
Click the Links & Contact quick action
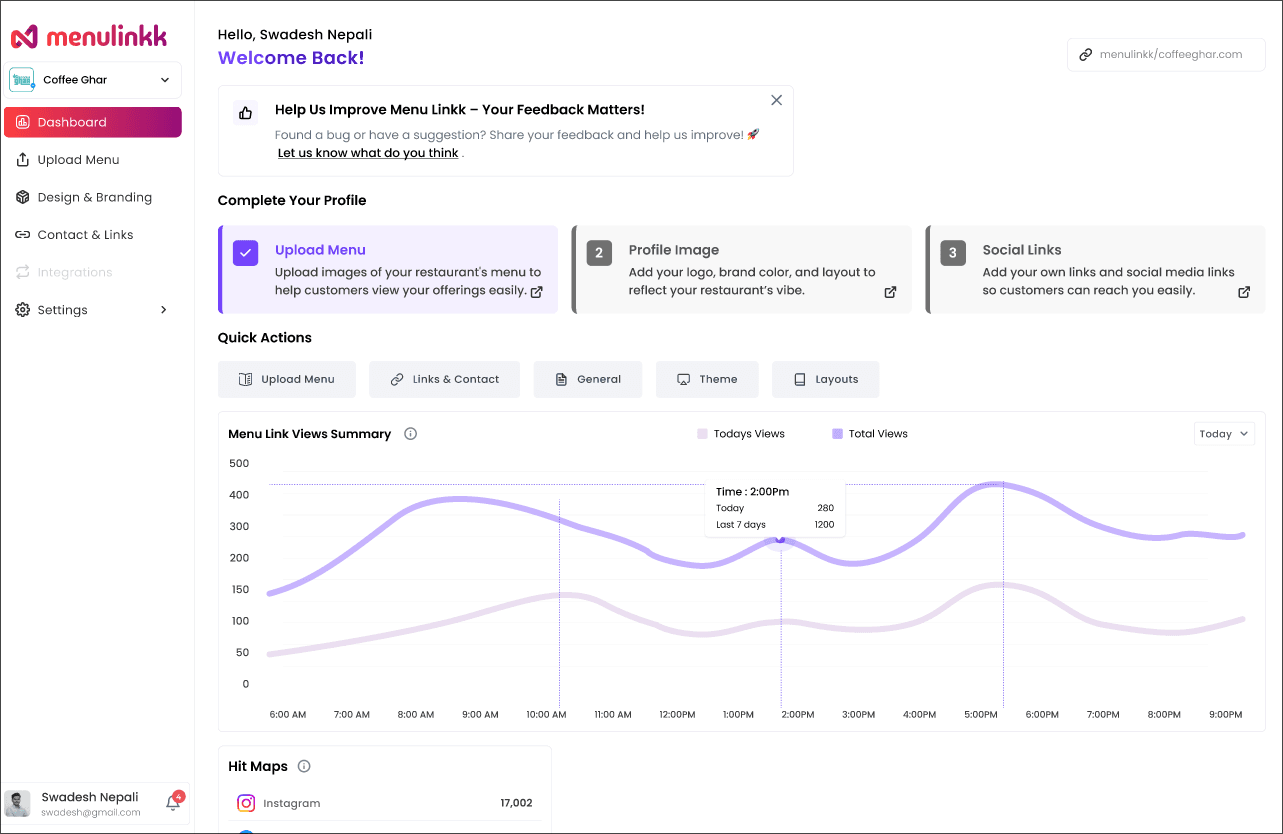[444, 379]
